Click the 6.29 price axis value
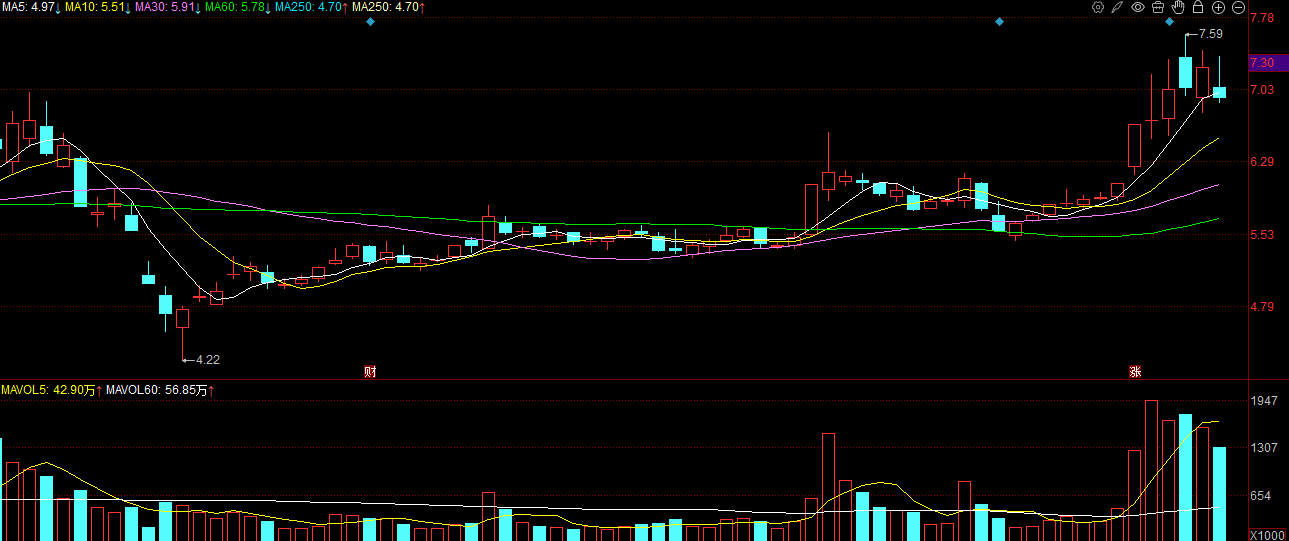 tap(1262, 162)
